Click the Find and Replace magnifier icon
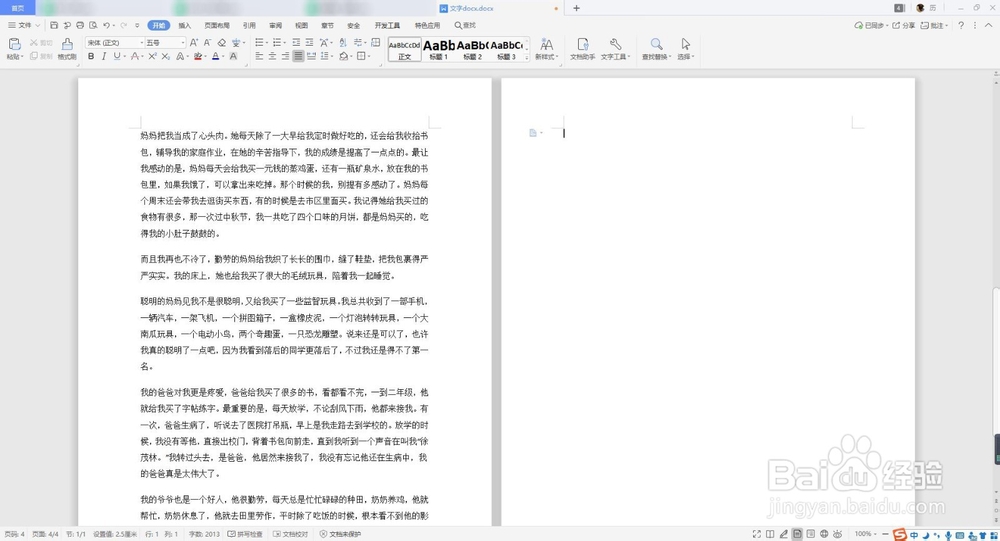1000x541 pixels. pos(656,44)
